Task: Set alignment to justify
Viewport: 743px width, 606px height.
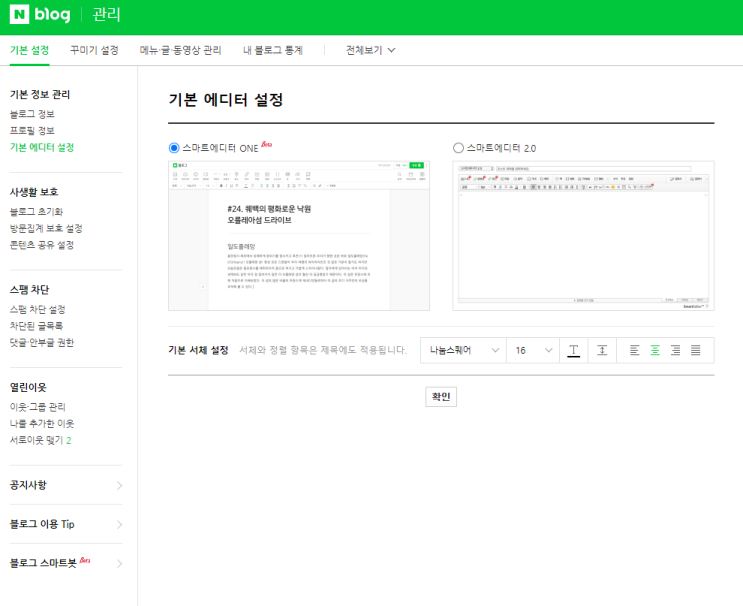Action: 695,351
